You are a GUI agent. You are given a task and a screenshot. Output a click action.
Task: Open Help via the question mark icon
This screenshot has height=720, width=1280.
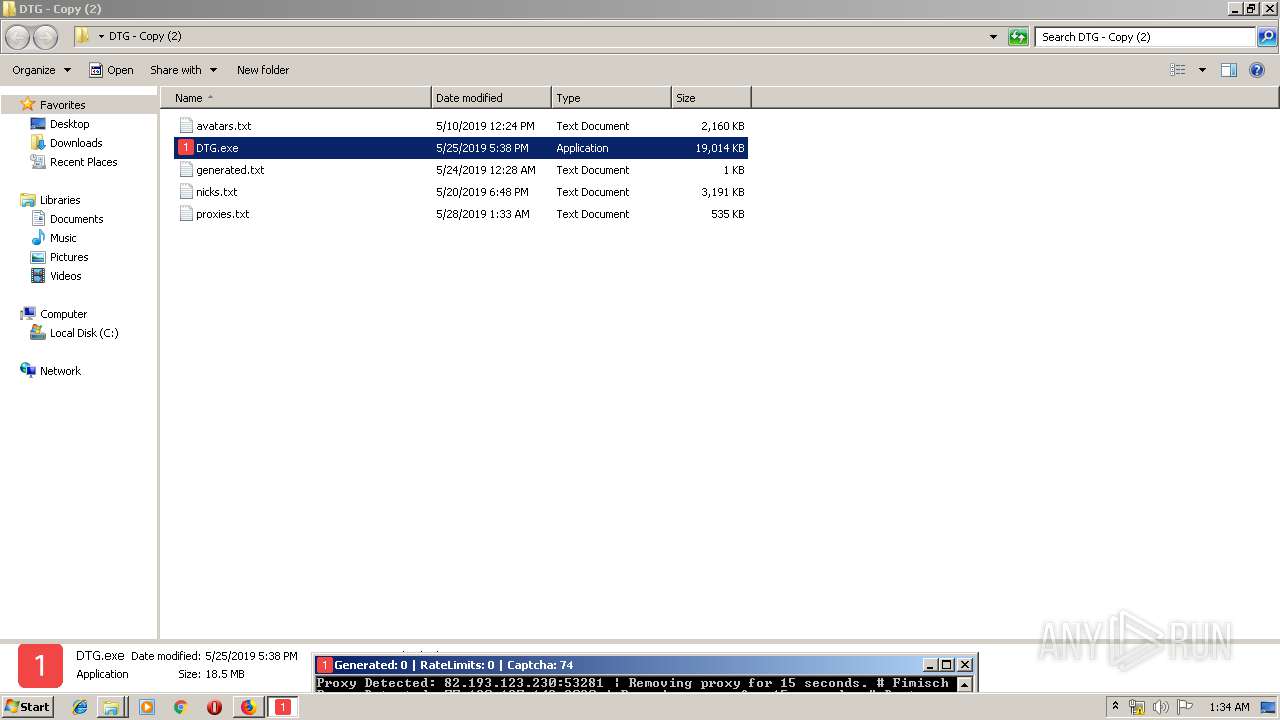click(1257, 70)
